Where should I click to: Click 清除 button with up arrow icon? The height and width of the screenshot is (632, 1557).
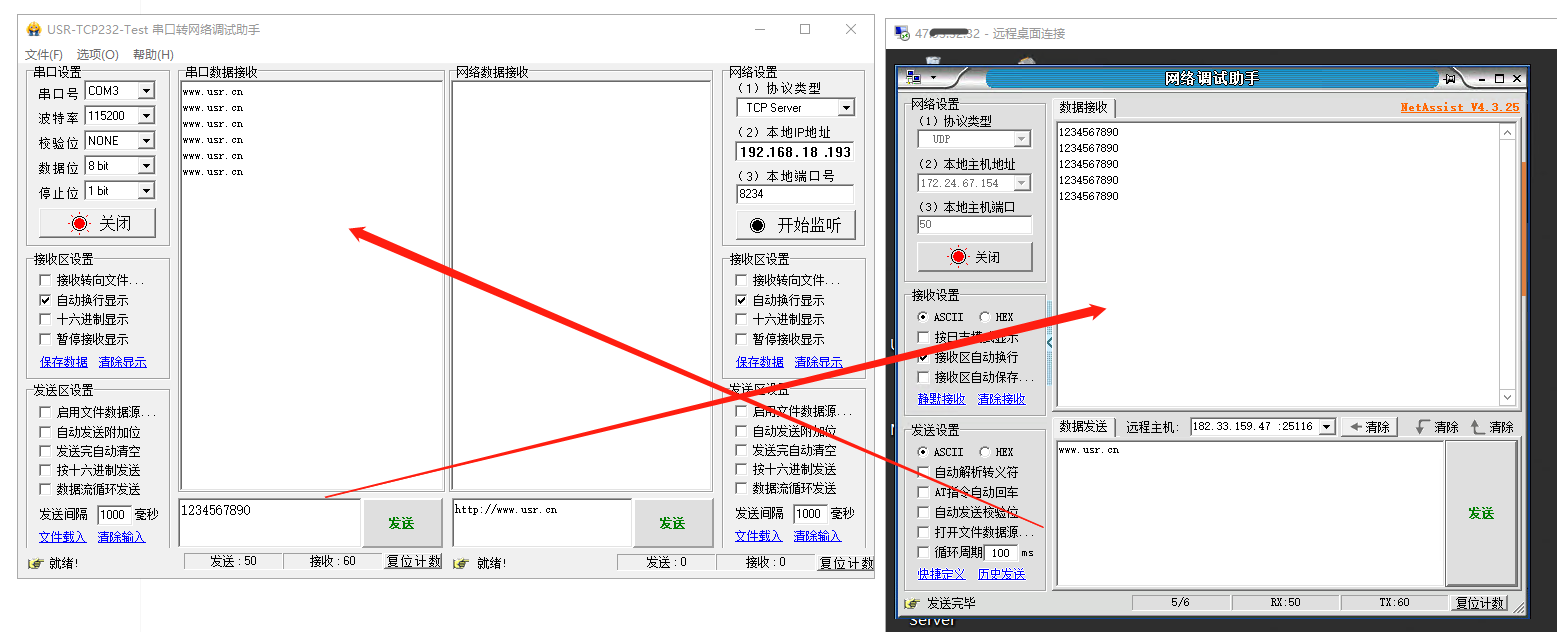(x=1493, y=427)
